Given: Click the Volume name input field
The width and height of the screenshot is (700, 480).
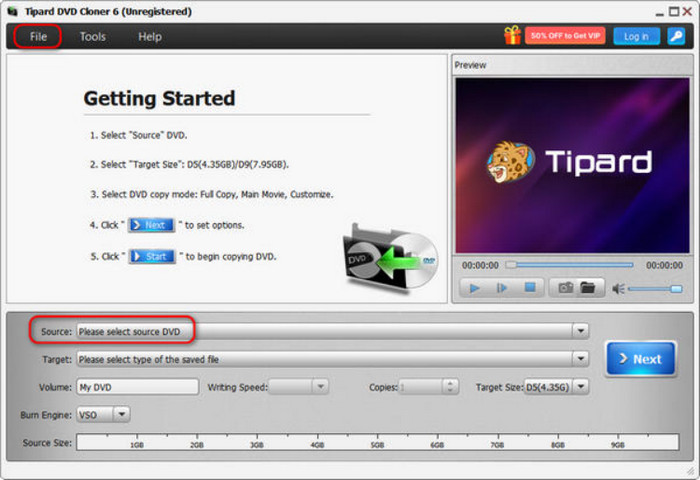Looking at the screenshot, I should click(x=137, y=386).
